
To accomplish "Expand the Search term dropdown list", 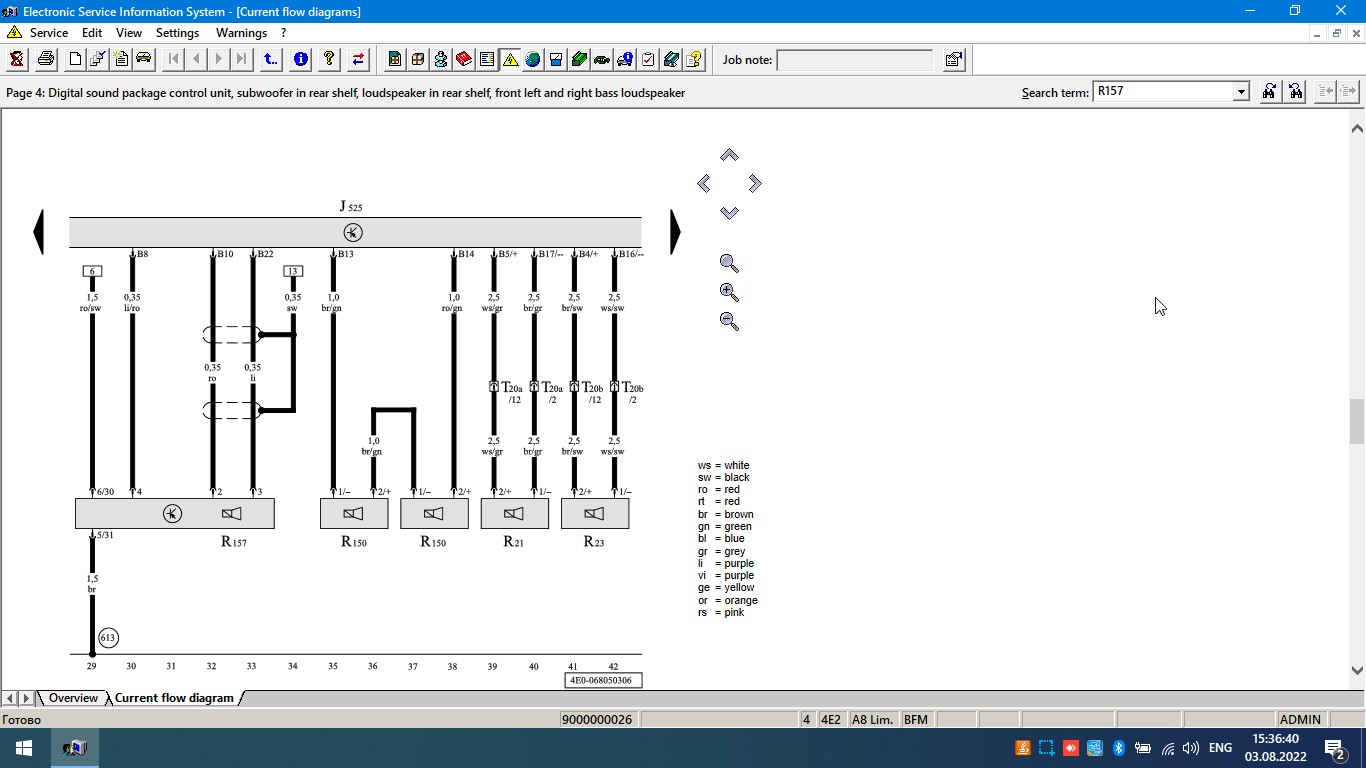I will (1241, 92).
